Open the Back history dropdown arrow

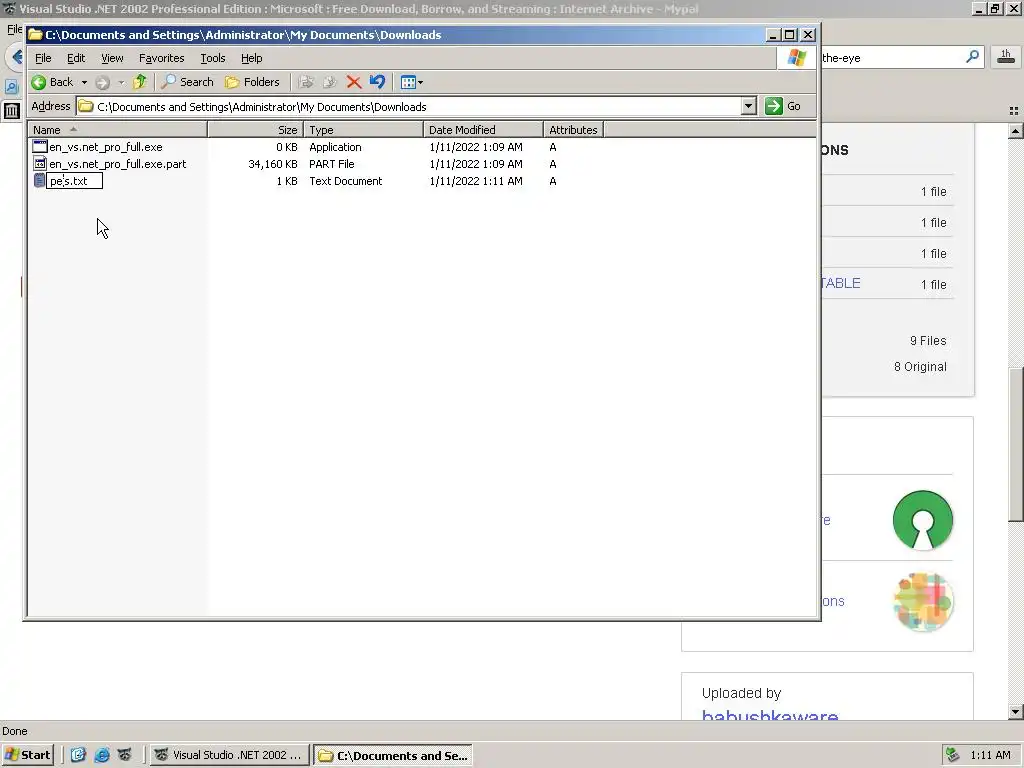point(84,82)
